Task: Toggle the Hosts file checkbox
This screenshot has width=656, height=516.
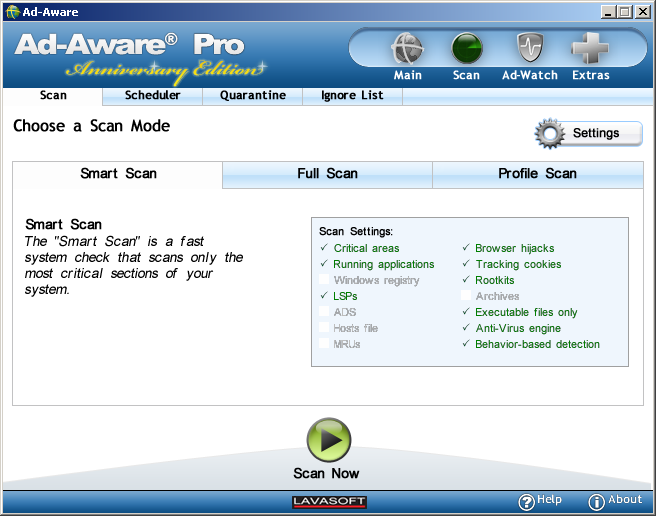Action: click(x=324, y=328)
